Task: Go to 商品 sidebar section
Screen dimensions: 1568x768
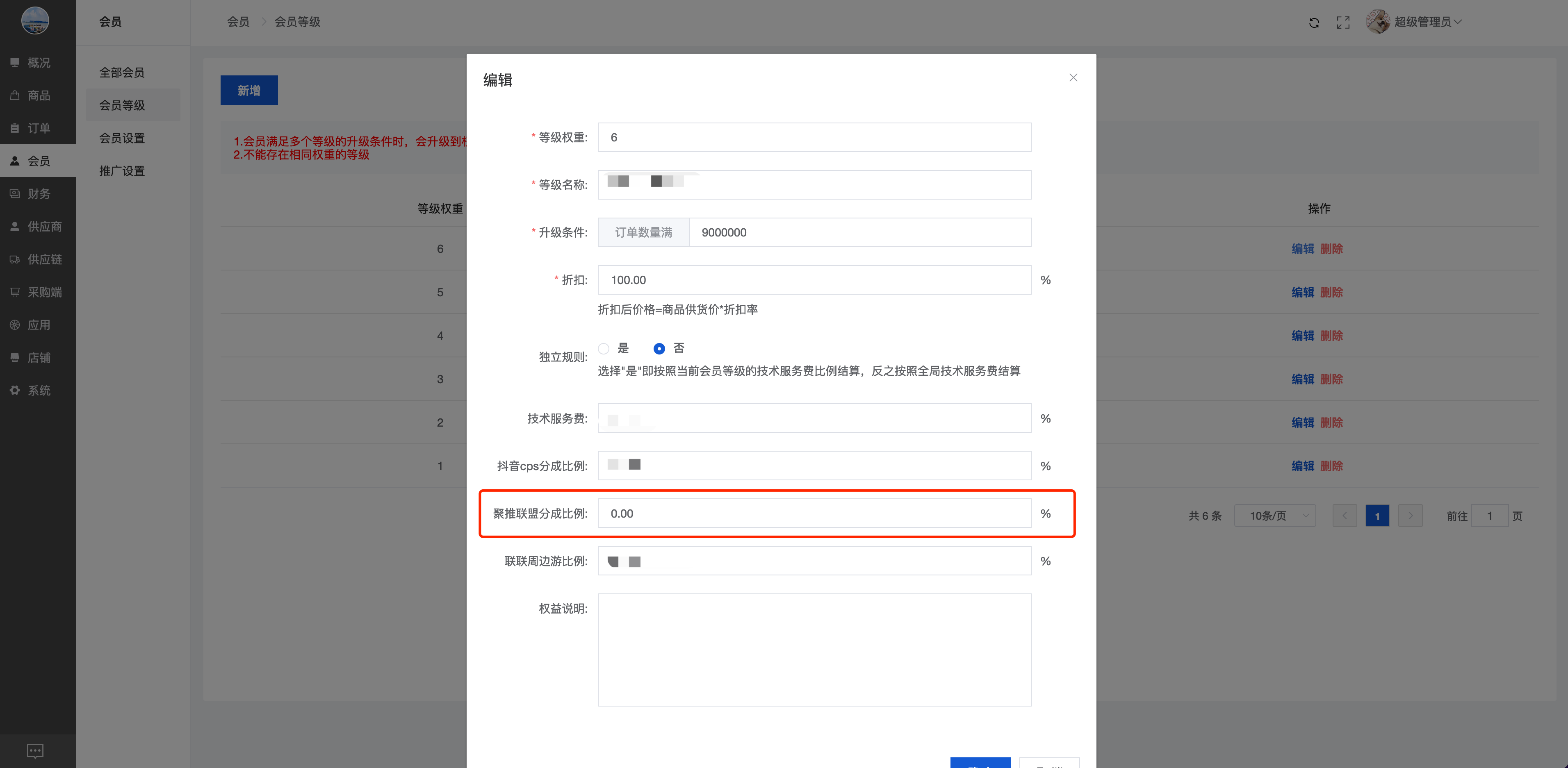Action: pyautogui.click(x=38, y=95)
